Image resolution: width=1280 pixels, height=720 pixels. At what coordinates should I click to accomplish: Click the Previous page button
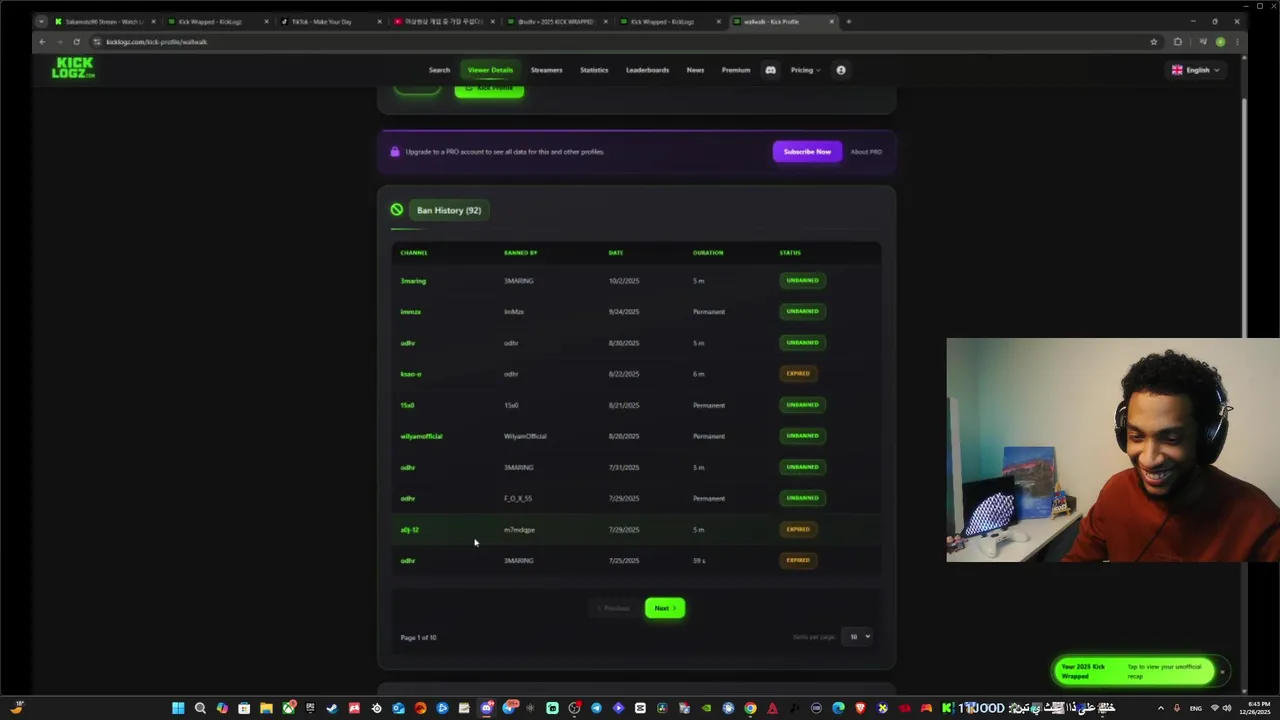[614, 608]
